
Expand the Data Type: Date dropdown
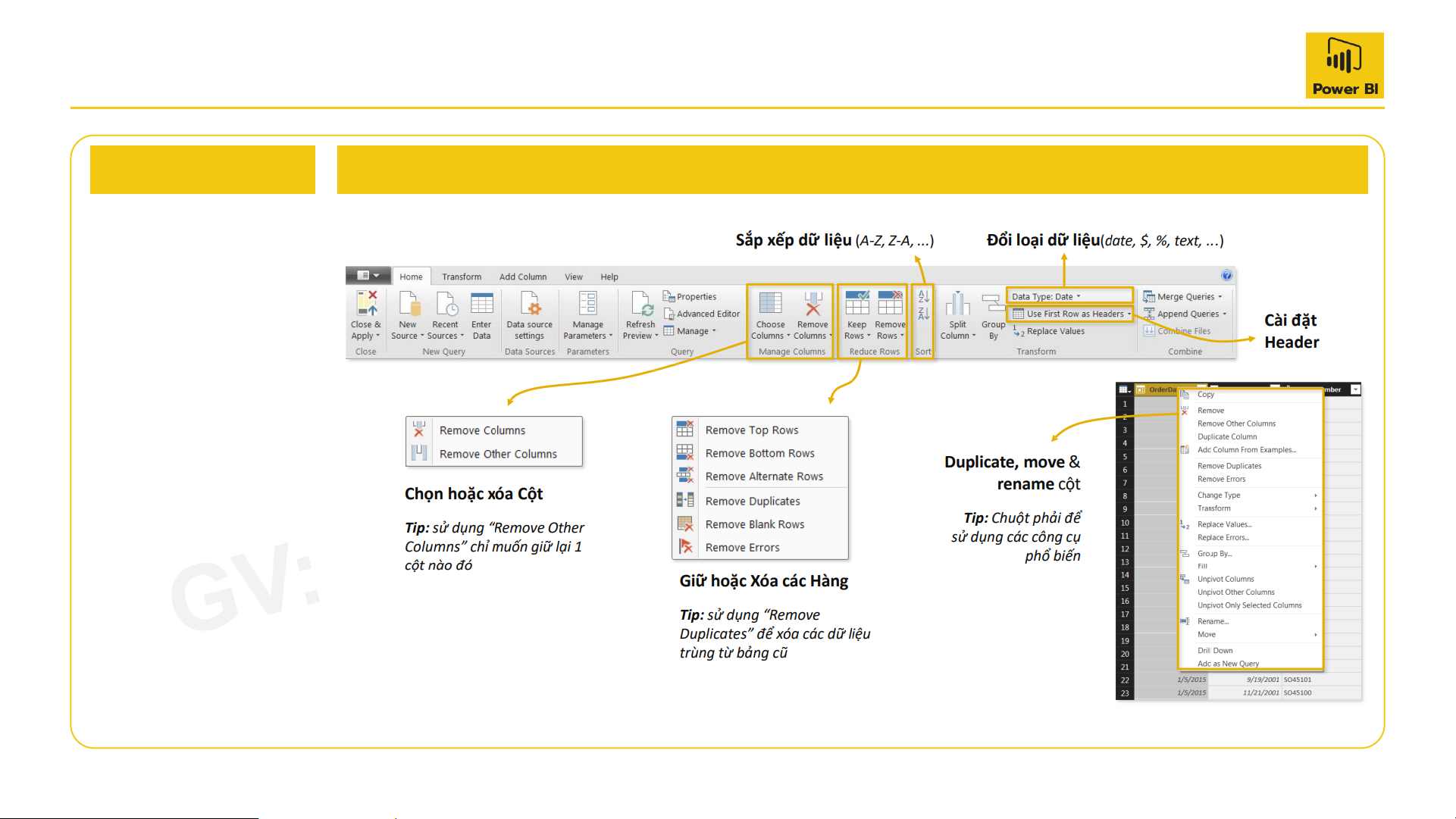tap(1079, 297)
